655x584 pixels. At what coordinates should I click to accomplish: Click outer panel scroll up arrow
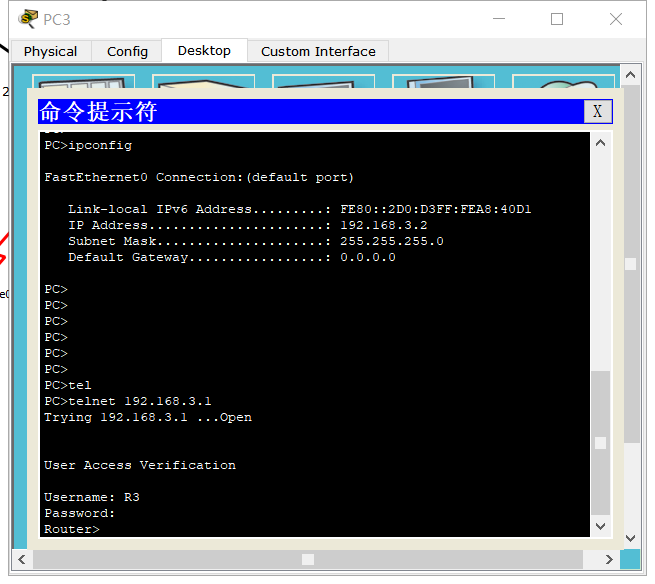click(x=630, y=75)
